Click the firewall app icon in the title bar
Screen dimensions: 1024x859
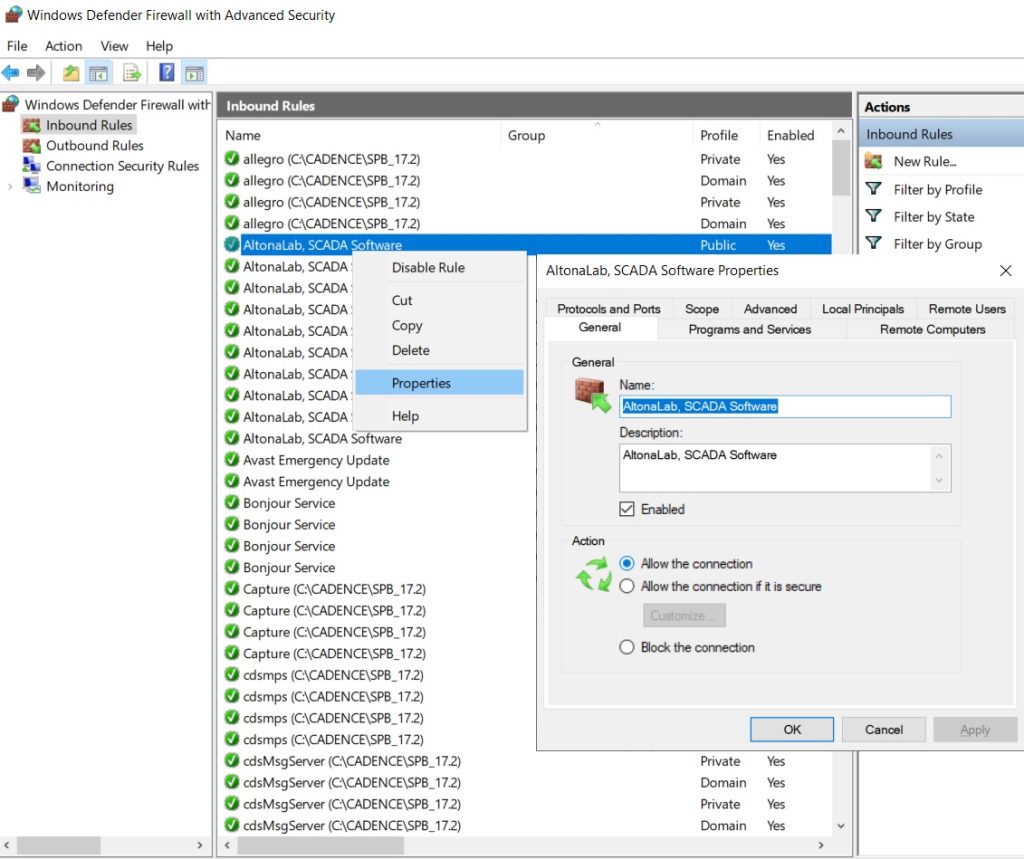pos(13,14)
